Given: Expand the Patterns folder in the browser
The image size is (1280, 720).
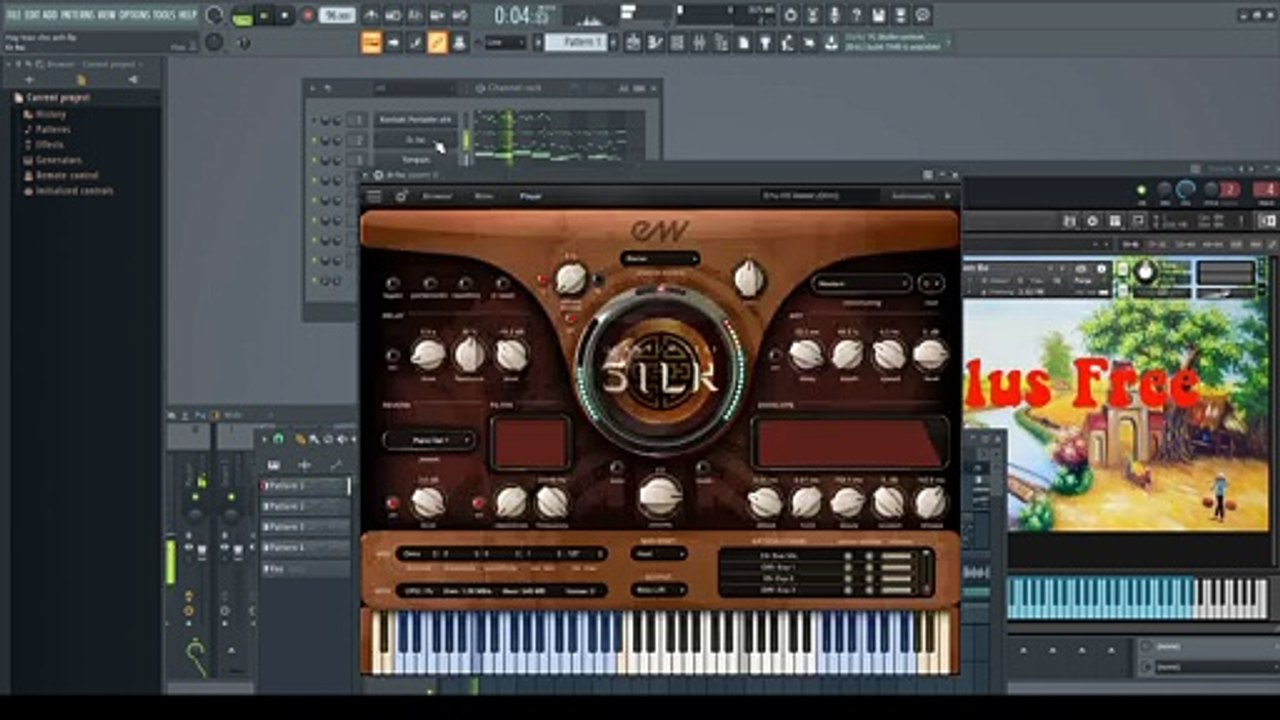Looking at the screenshot, I should point(52,130).
